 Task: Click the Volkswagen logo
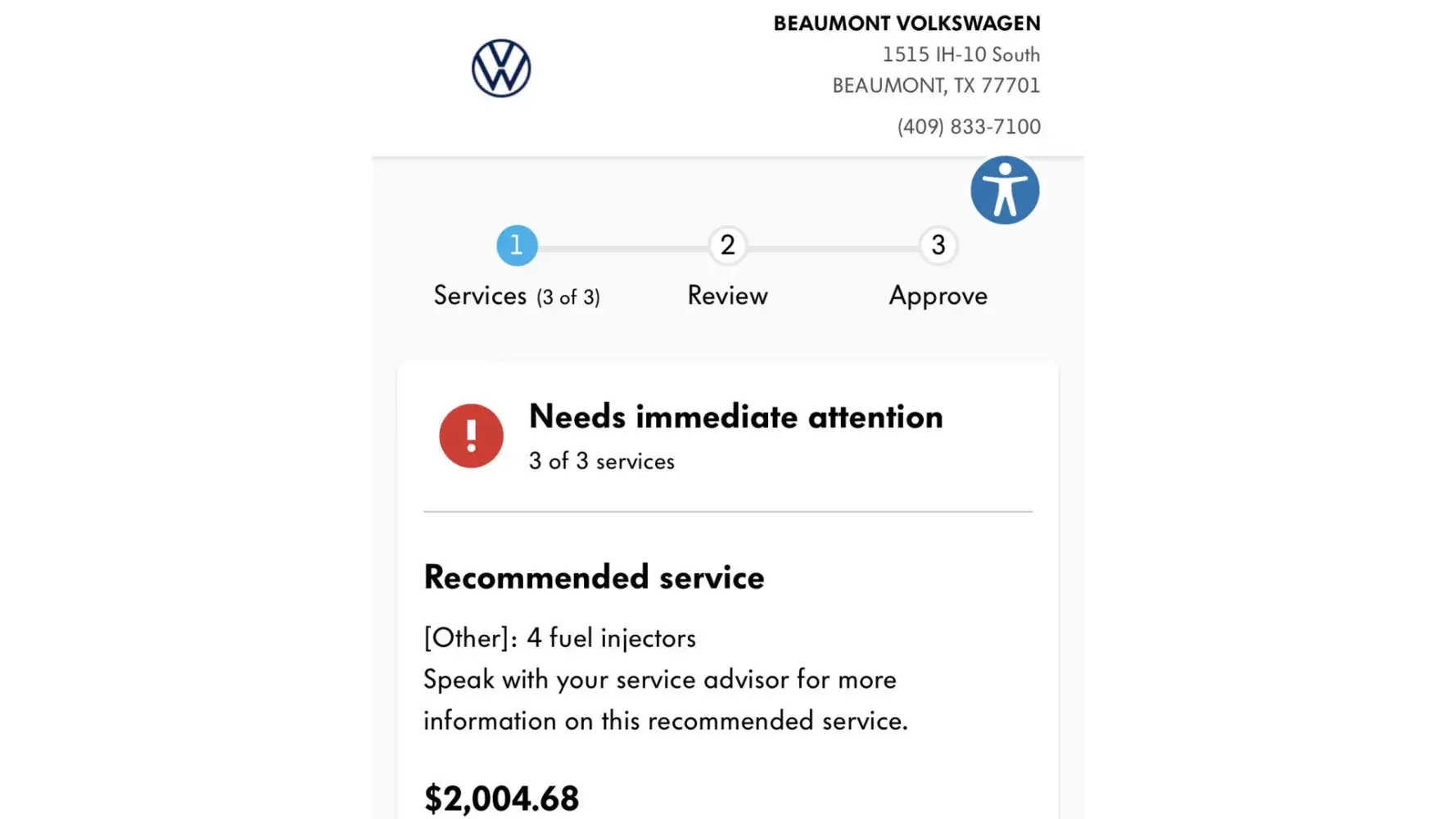pos(501,69)
